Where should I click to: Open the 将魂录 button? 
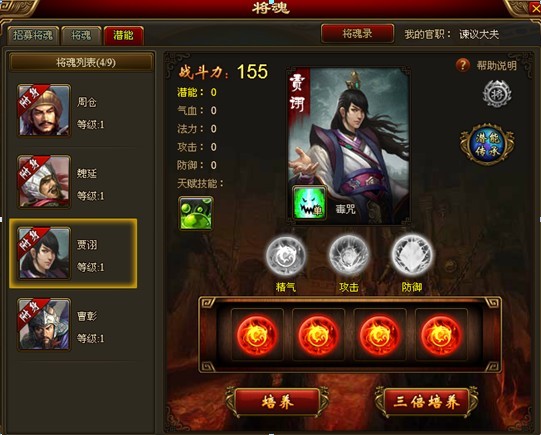357,33
